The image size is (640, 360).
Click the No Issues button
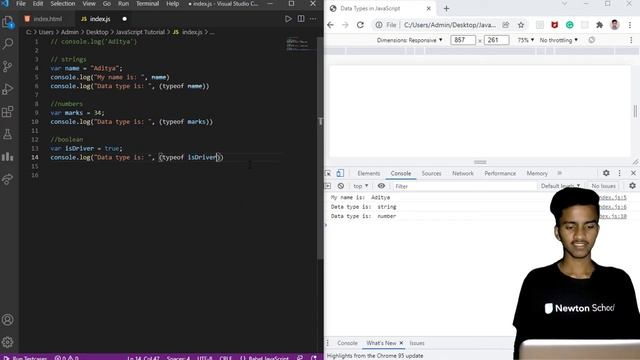[603, 186]
